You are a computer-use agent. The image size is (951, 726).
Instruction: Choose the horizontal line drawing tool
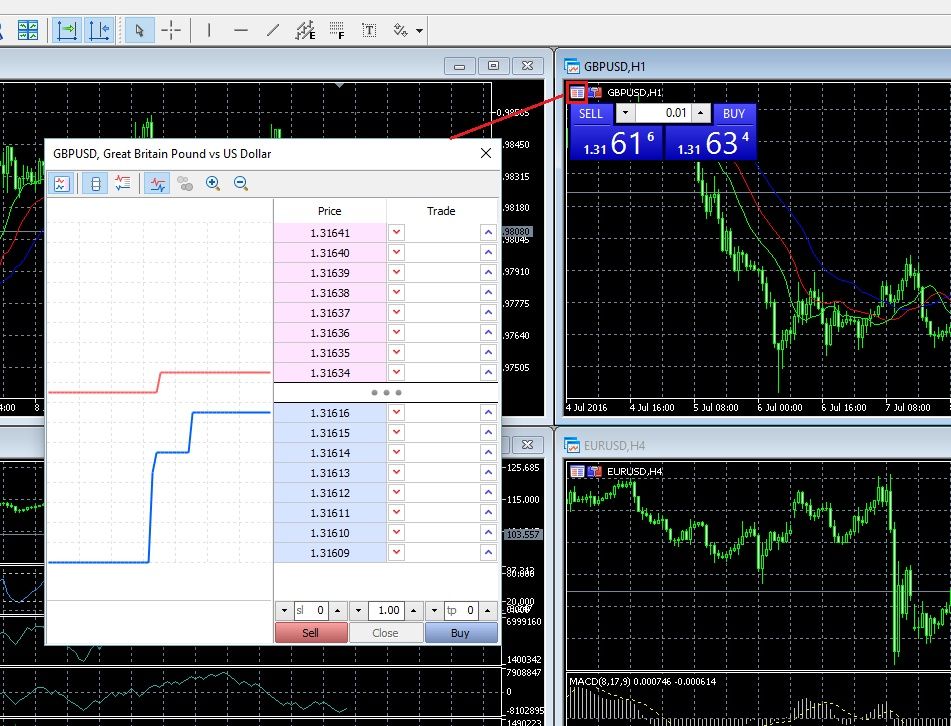(241, 30)
